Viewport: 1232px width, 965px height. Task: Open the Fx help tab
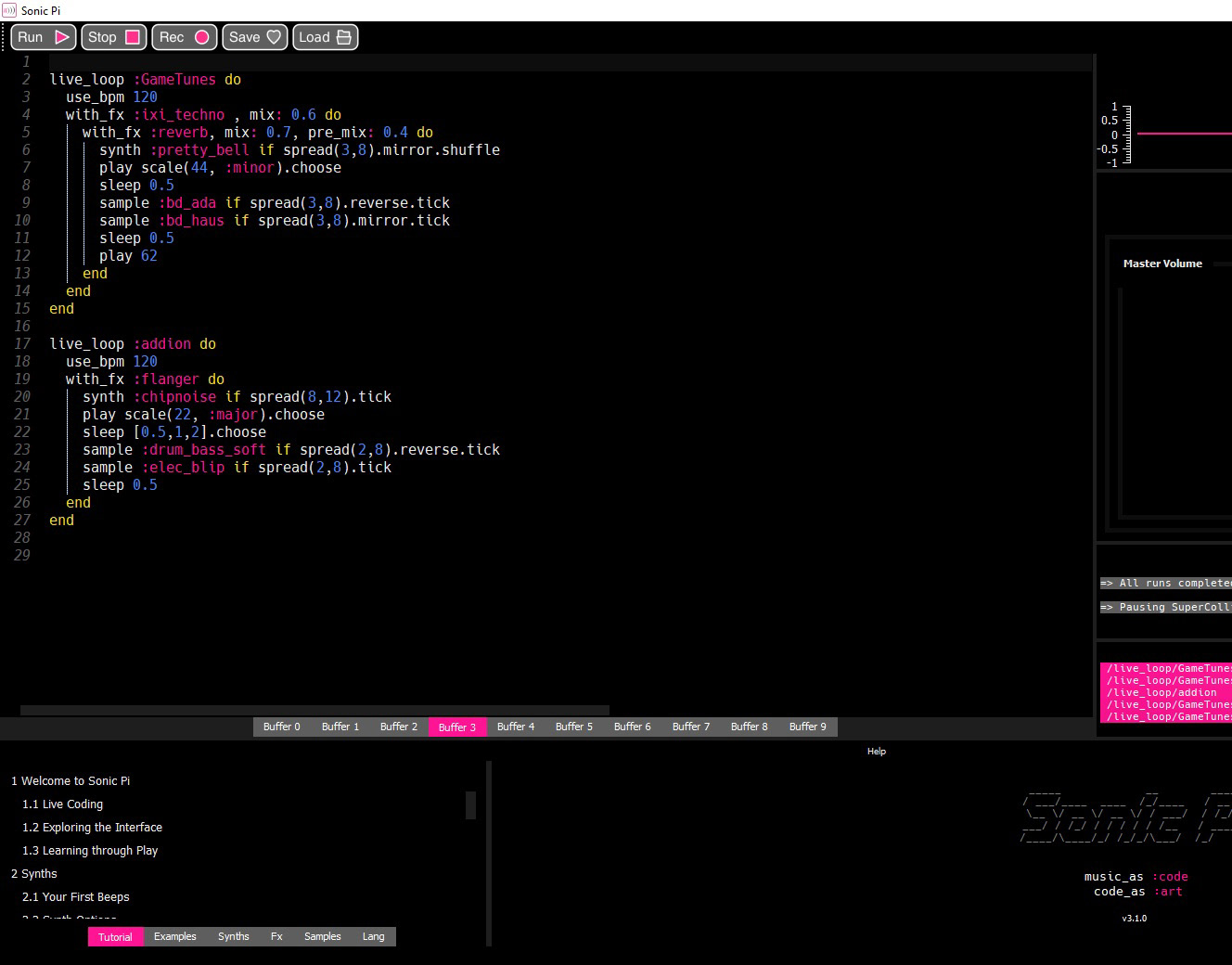pyautogui.click(x=276, y=937)
